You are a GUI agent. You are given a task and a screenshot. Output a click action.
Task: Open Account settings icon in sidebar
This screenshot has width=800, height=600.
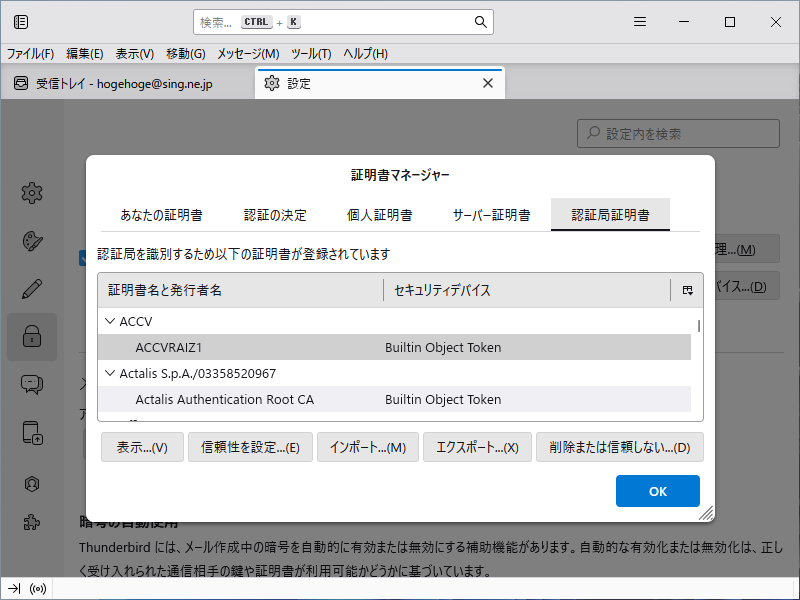[32, 483]
